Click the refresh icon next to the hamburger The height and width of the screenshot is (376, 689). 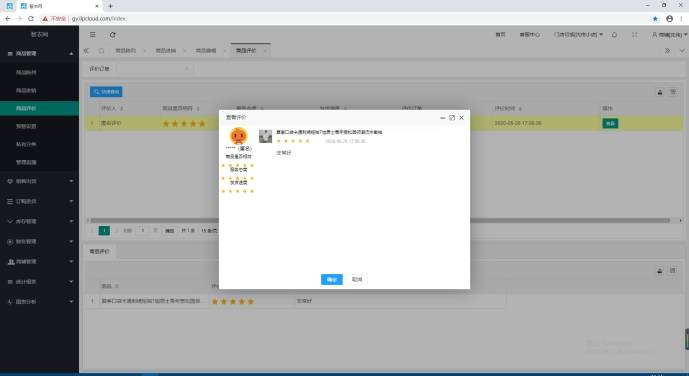pos(112,35)
